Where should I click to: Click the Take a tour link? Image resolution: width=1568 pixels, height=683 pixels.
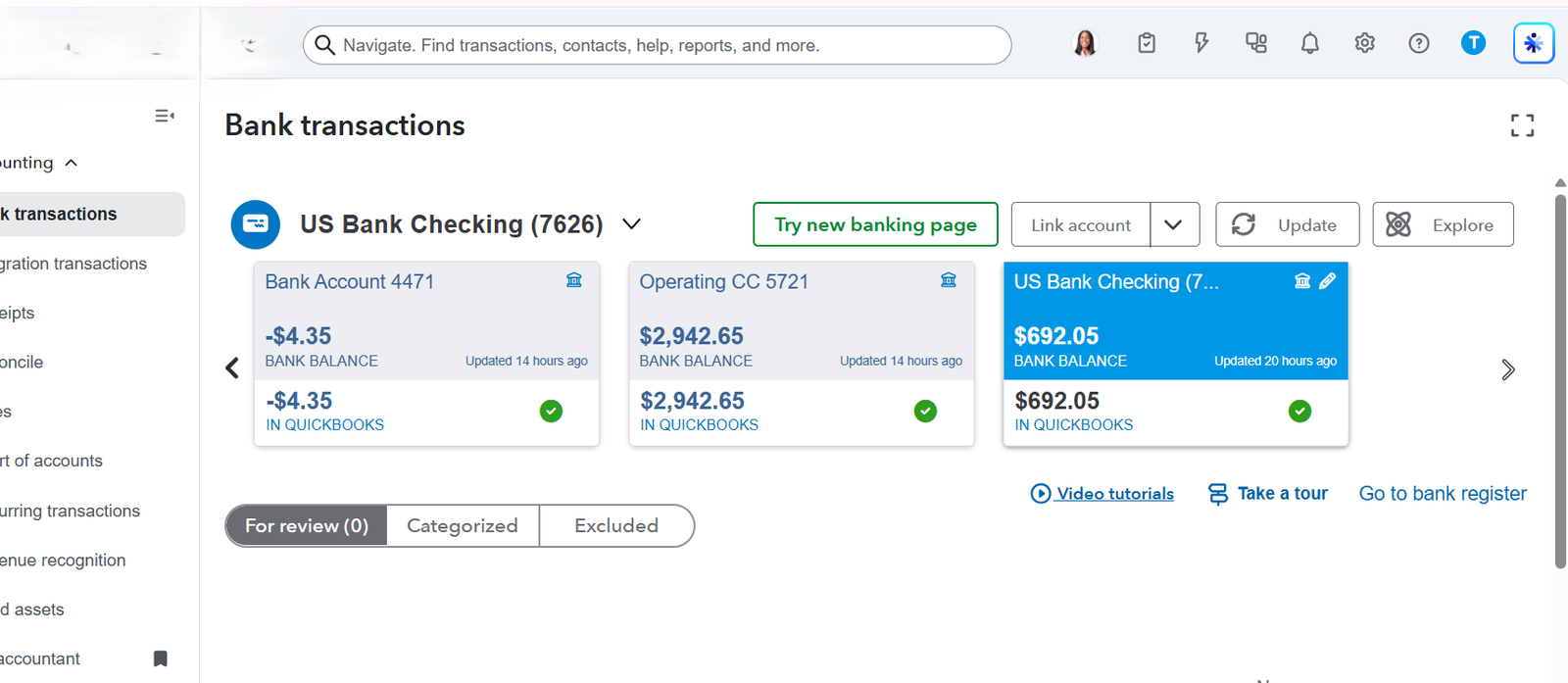coord(1268,493)
